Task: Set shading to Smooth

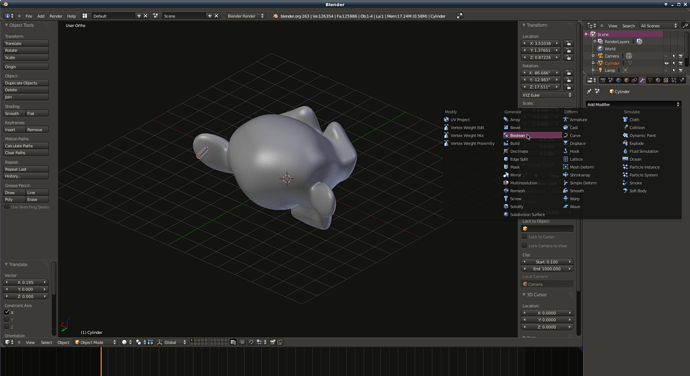Action: [15, 114]
